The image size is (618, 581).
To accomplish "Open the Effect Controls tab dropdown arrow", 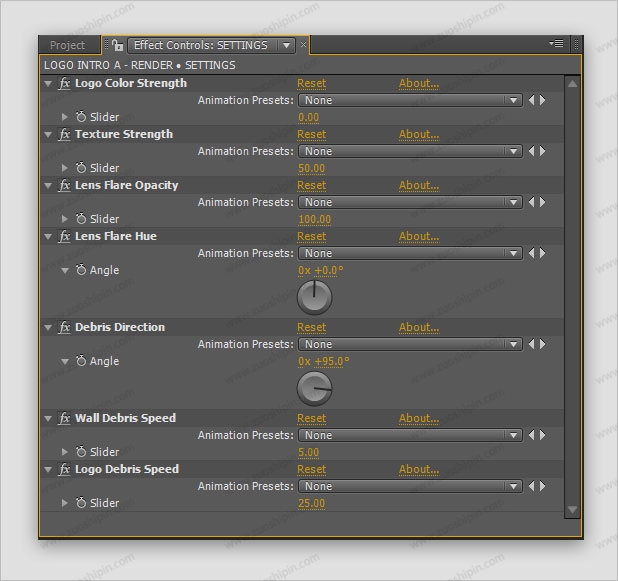I will pos(286,45).
